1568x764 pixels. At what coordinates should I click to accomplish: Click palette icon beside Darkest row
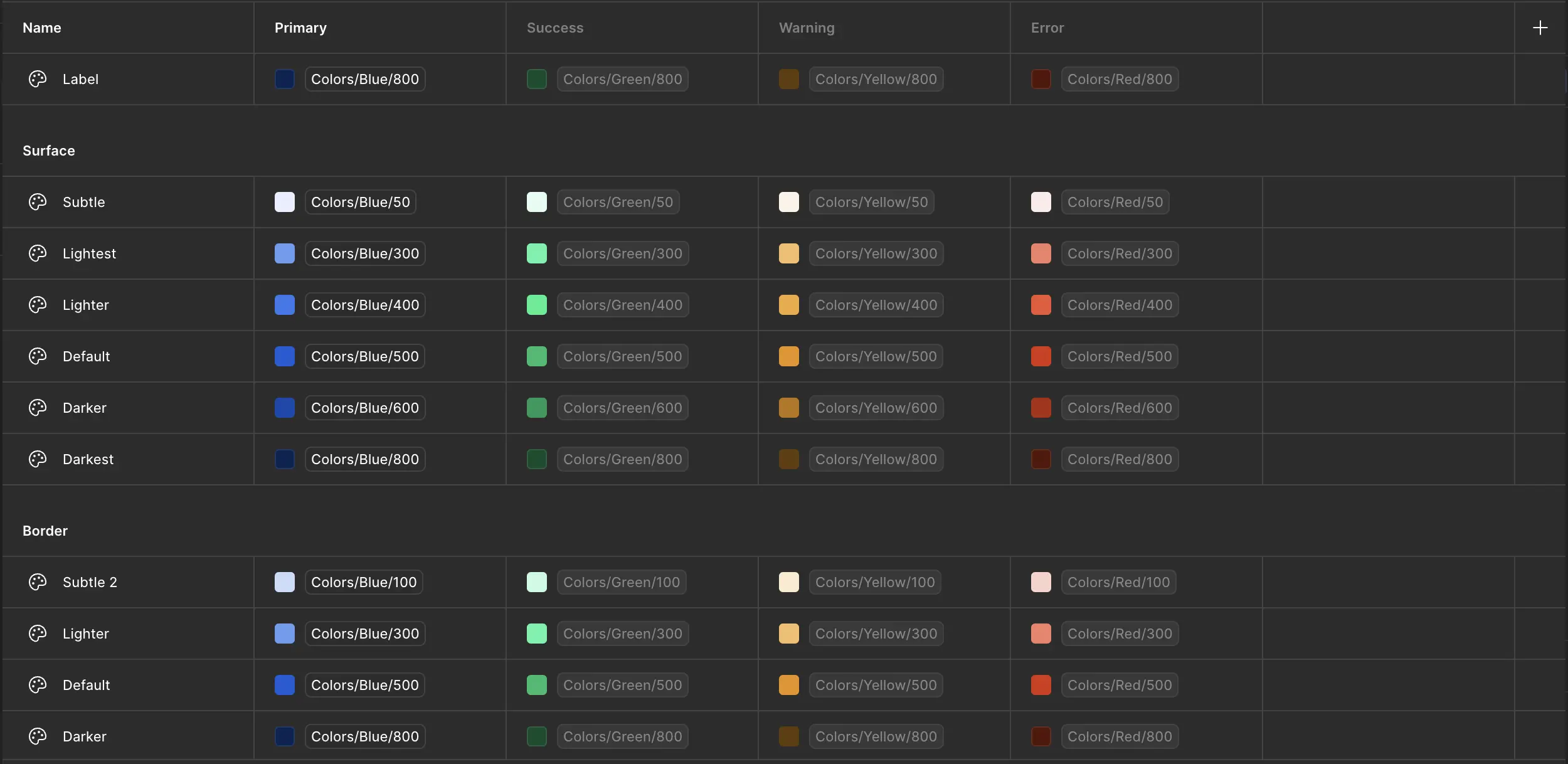coord(38,459)
